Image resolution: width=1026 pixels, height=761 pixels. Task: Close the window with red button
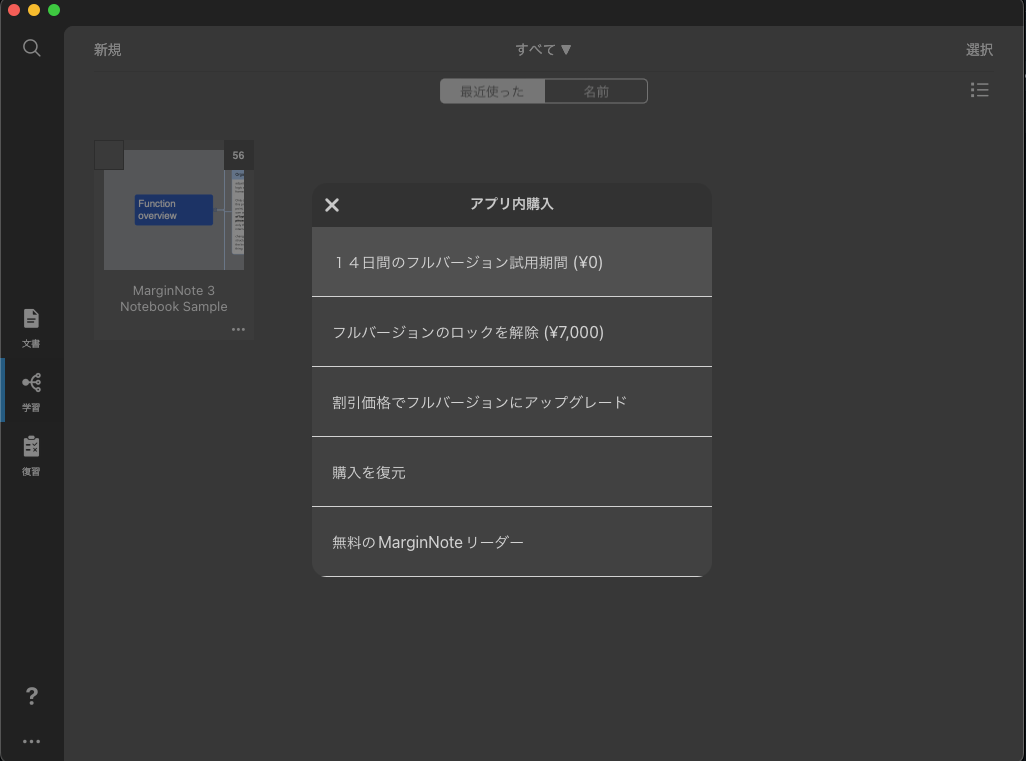(x=14, y=10)
